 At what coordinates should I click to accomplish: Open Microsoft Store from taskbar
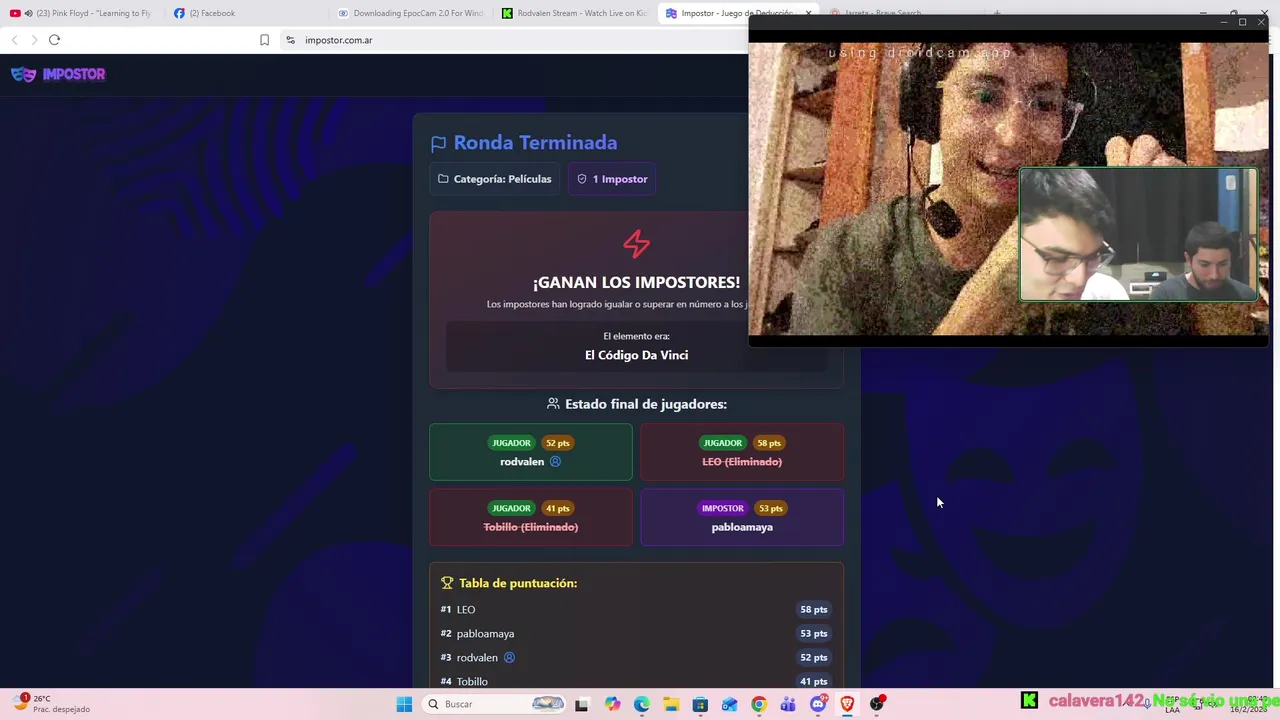pyautogui.click(x=700, y=704)
